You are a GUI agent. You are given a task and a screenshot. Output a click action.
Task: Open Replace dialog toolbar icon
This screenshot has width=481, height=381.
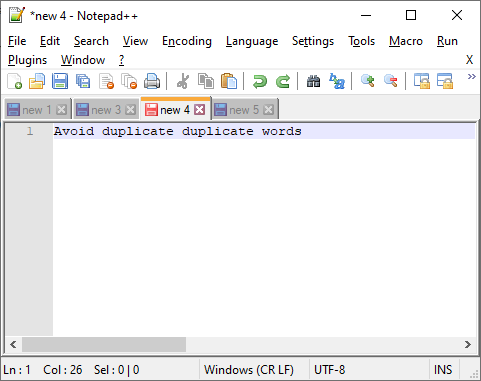(x=337, y=81)
